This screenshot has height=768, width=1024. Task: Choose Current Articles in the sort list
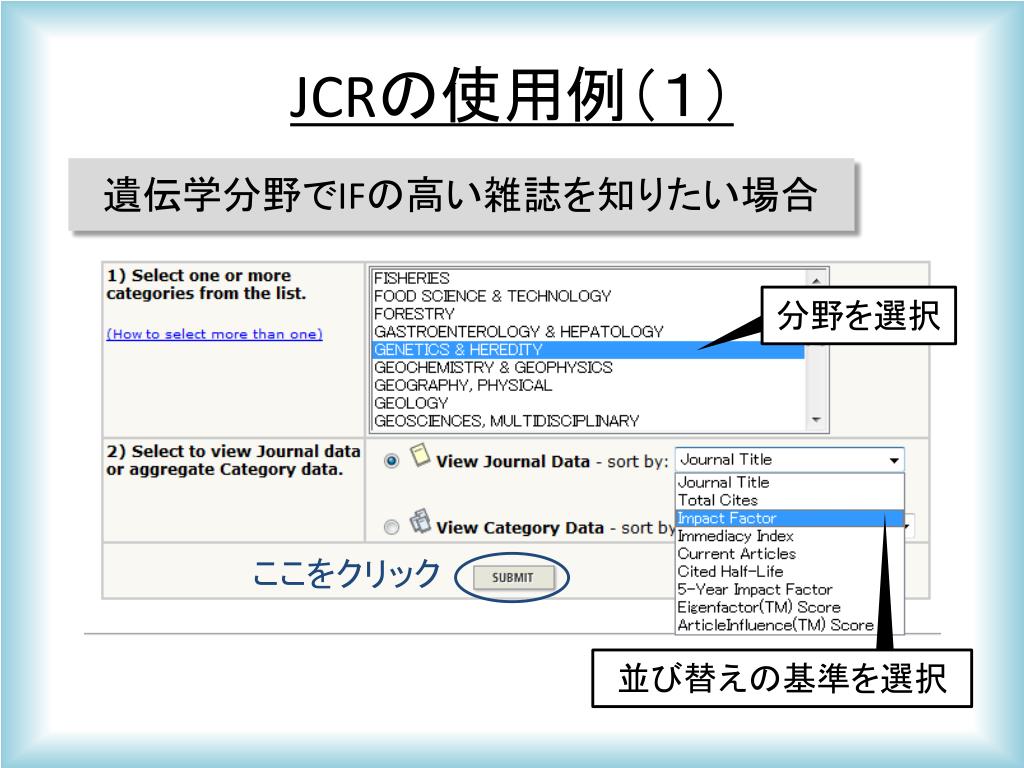790,554
